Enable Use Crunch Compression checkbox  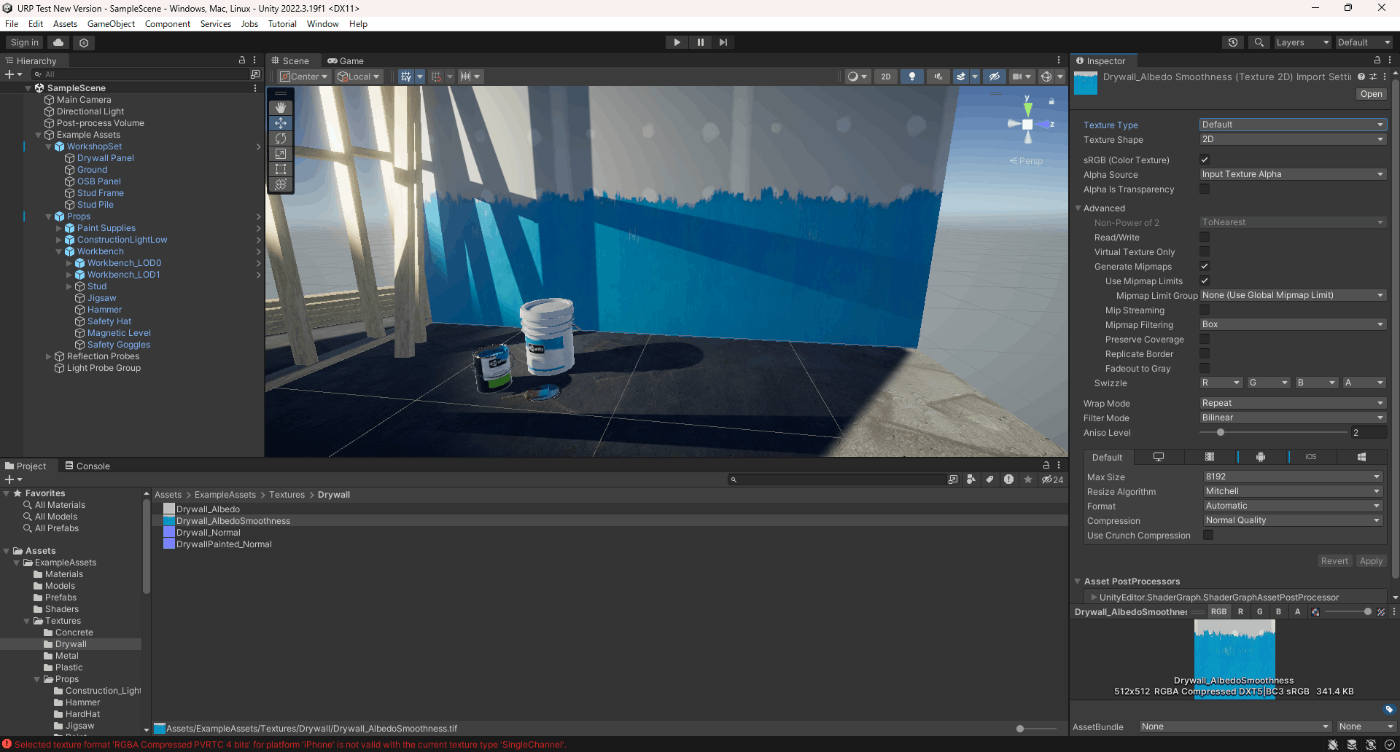[1208, 535]
